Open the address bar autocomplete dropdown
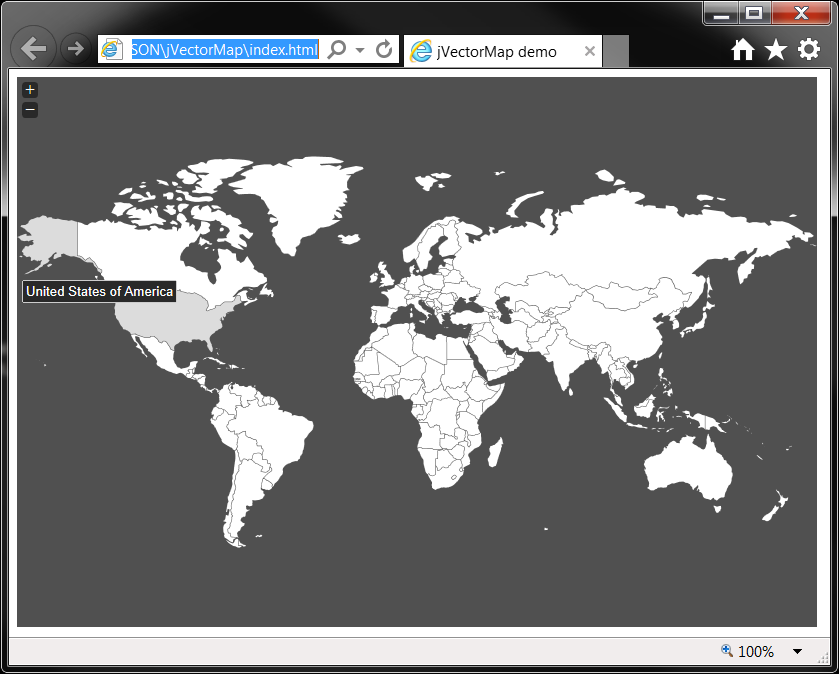This screenshot has width=839, height=674. point(358,49)
